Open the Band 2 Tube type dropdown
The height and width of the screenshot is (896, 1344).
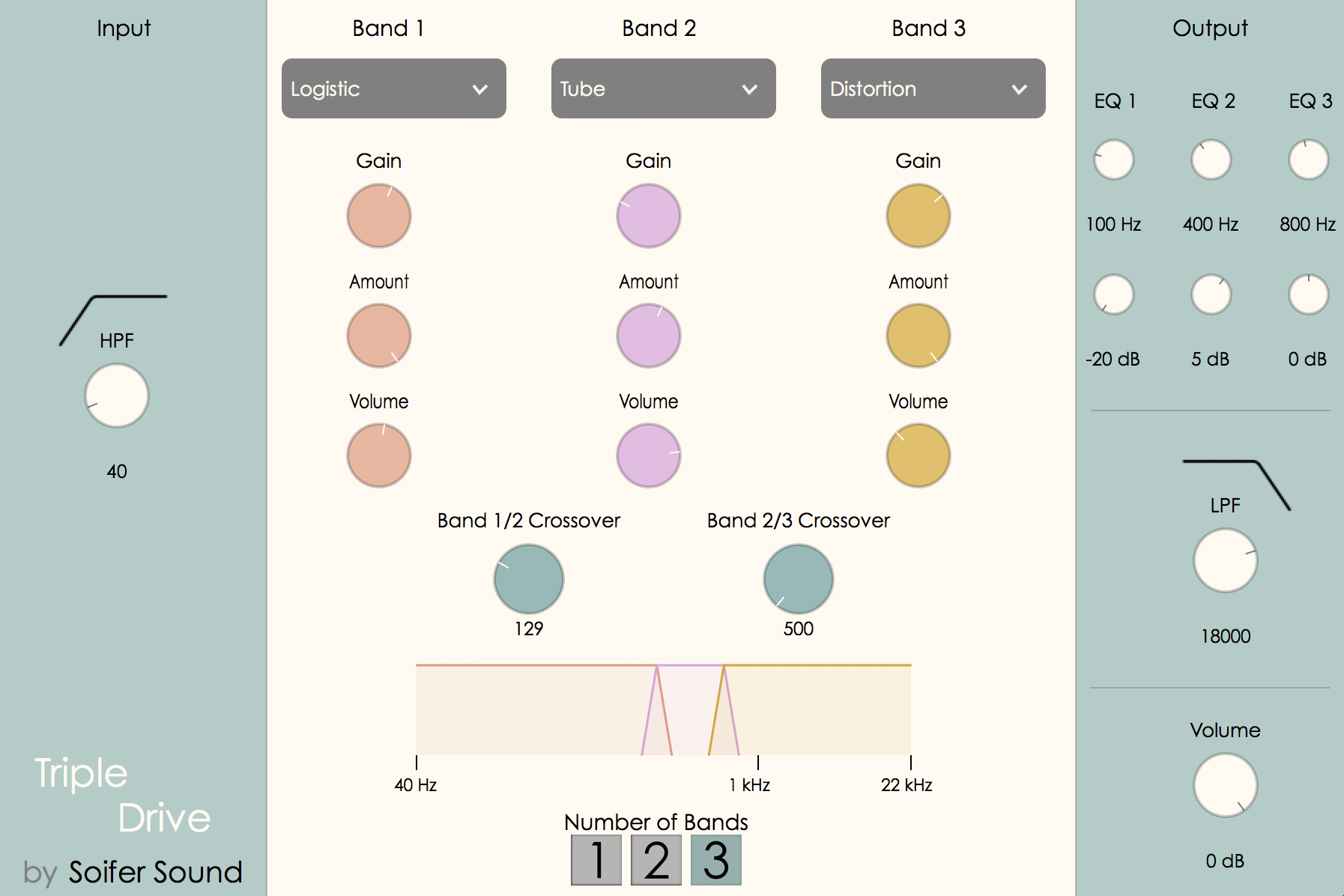coord(664,88)
